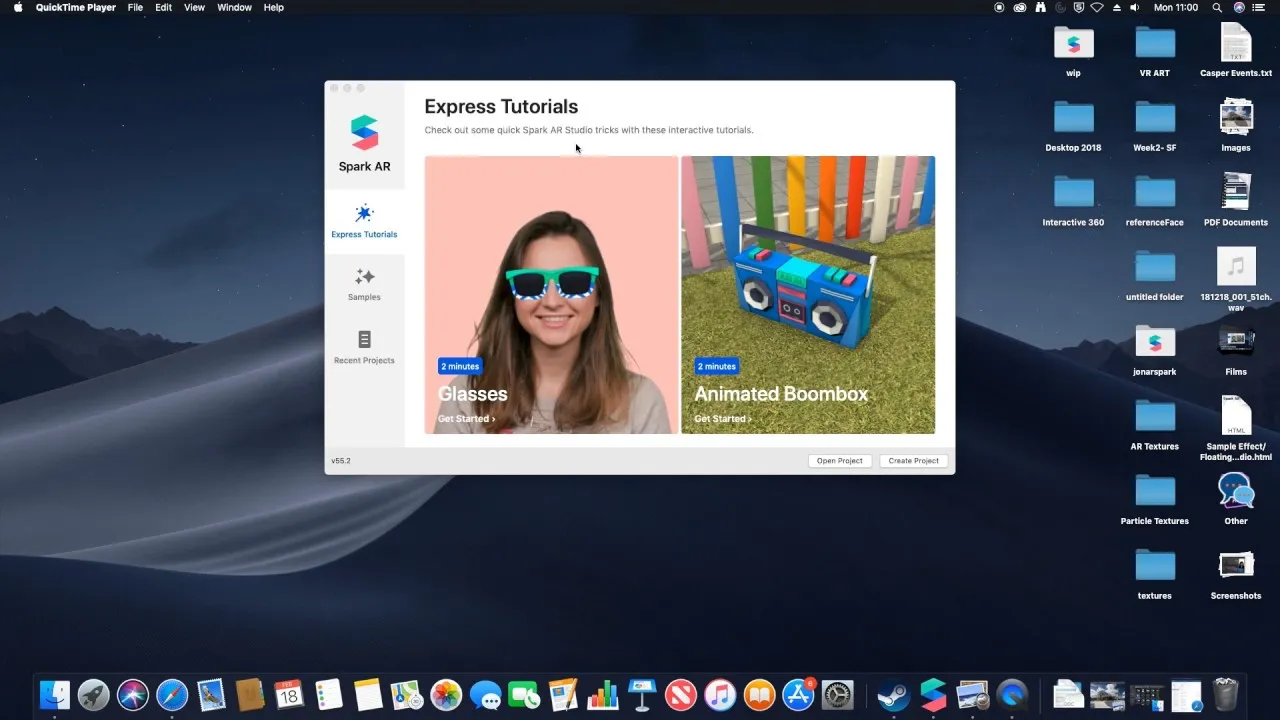Open Safari from the Dock
The image size is (1280, 720).
point(172,694)
